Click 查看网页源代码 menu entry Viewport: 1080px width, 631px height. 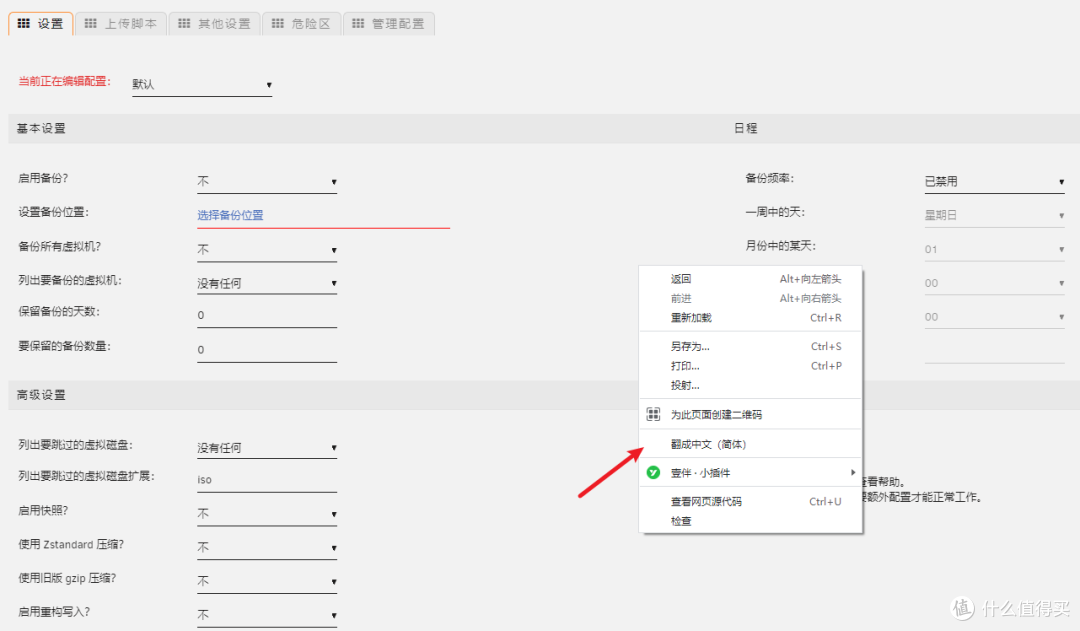[x=706, y=502]
